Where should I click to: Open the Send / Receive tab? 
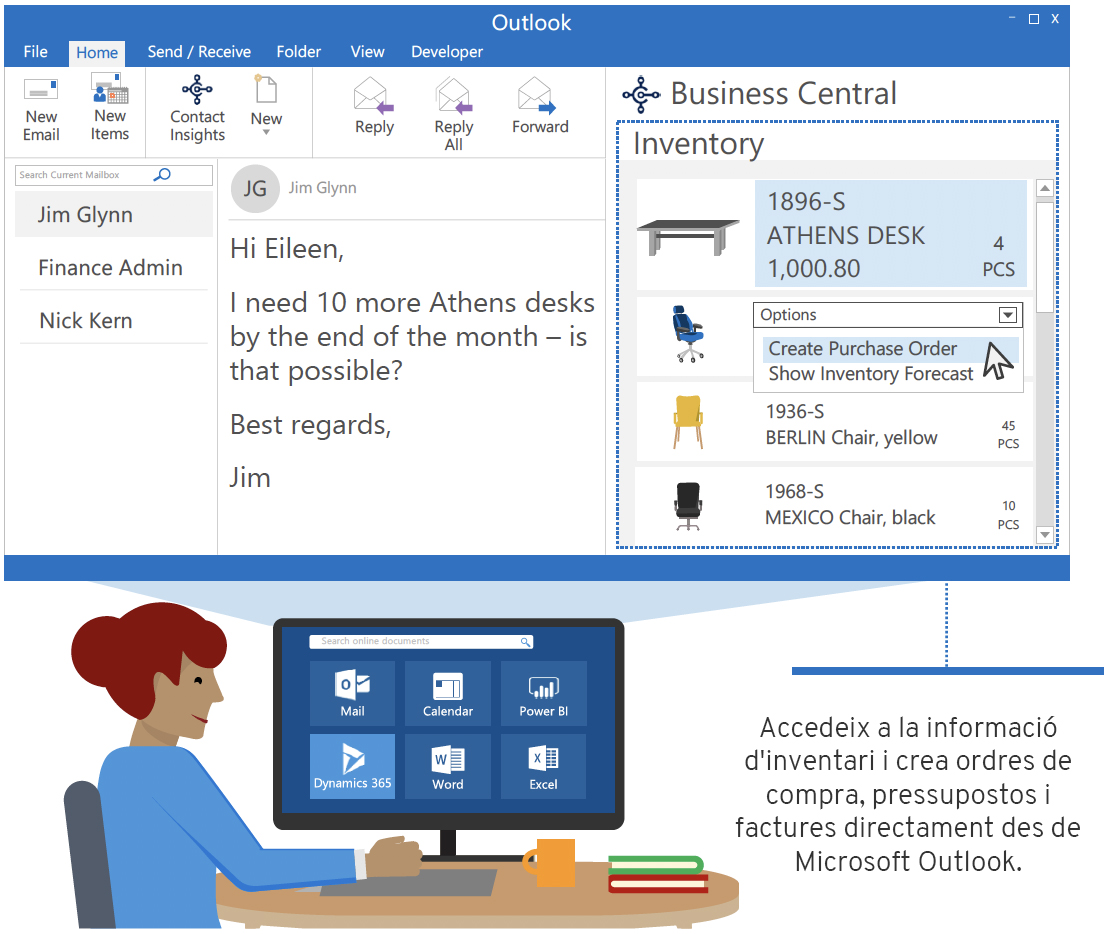[x=199, y=52]
